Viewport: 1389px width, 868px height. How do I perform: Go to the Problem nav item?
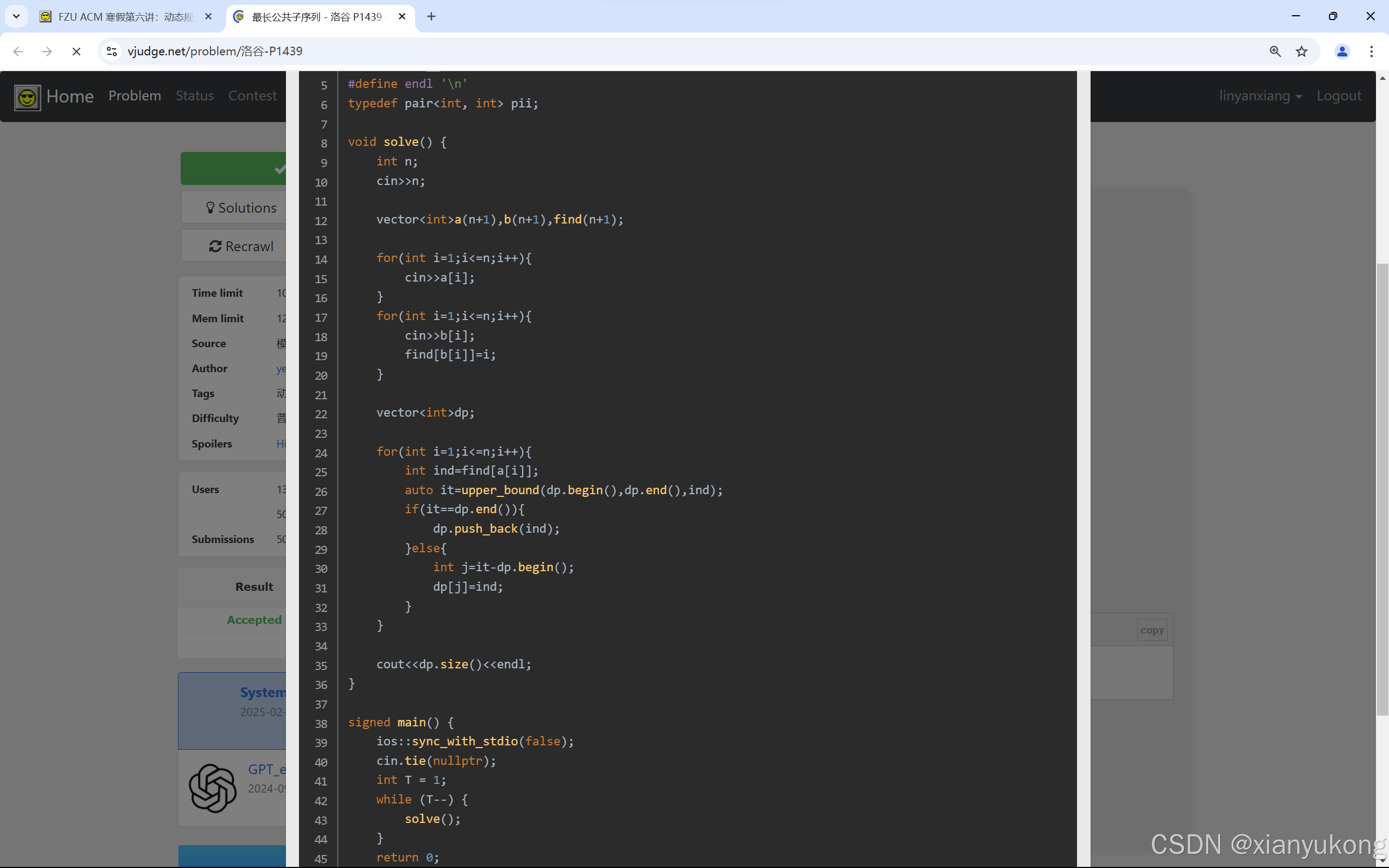pos(135,96)
